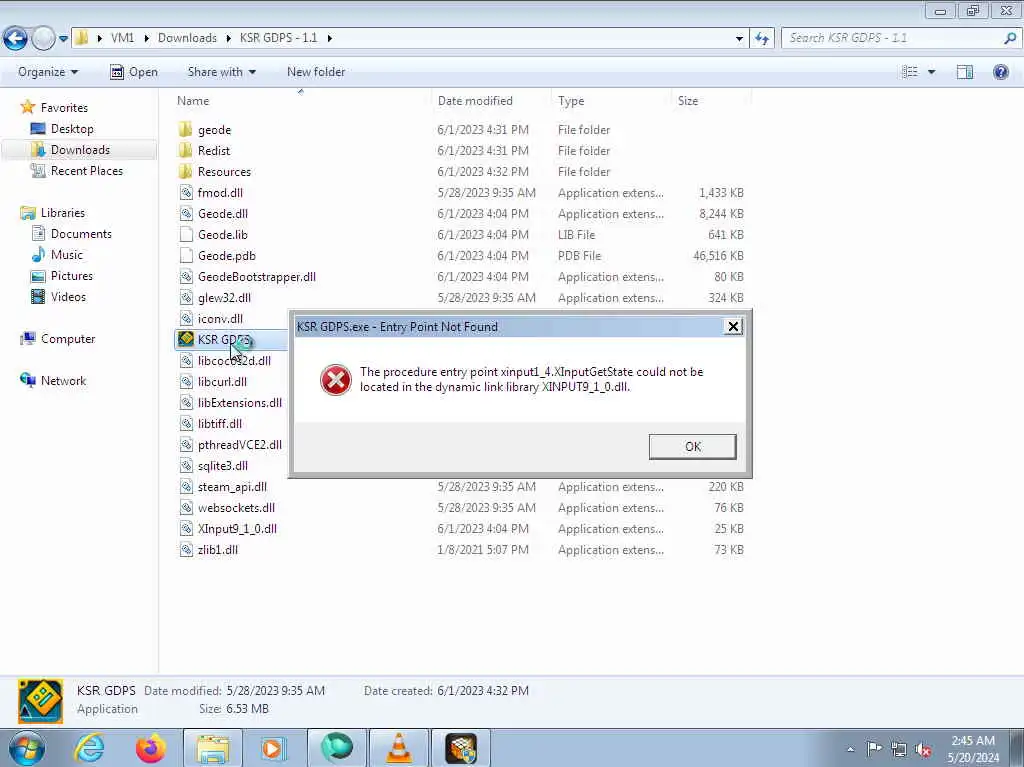Select the libExtensions.dll file

(240, 402)
